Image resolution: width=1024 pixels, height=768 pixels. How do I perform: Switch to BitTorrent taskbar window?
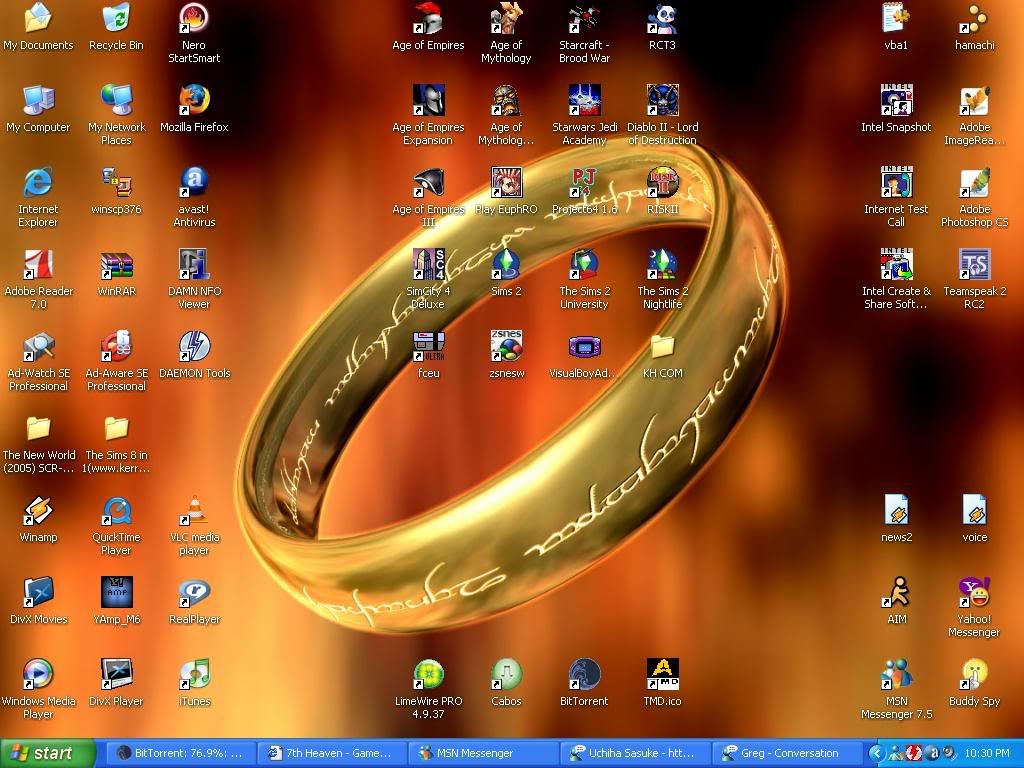[180, 753]
